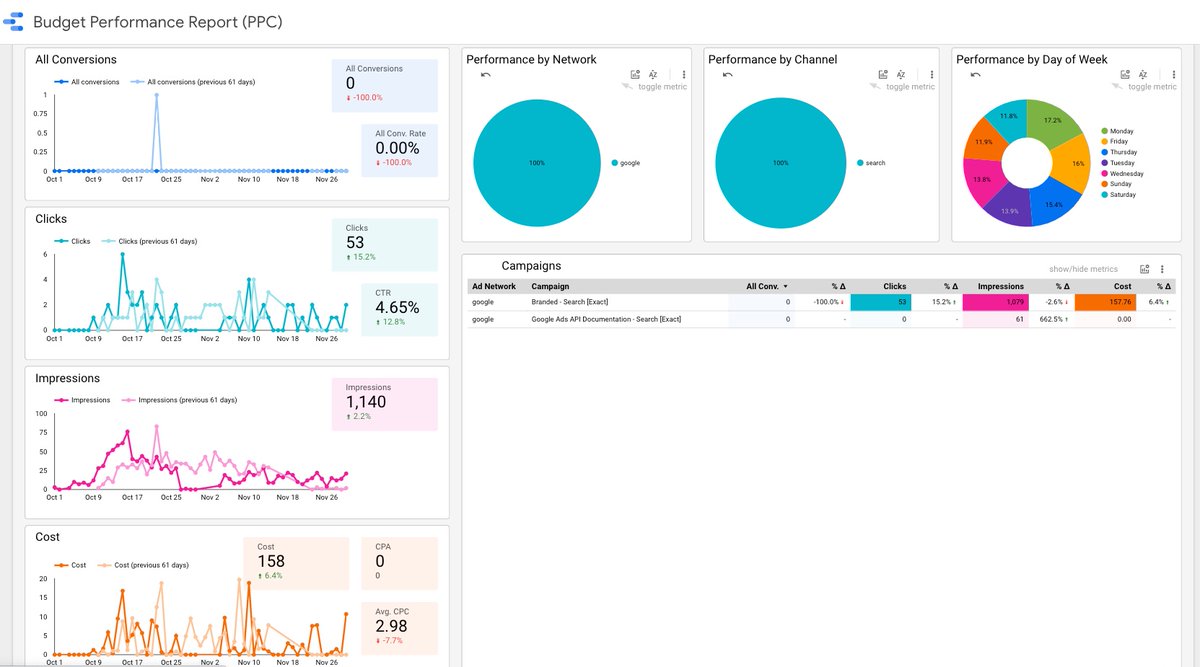The height and width of the screenshot is (667, 1200).
Task: Select the 'Branded - Search [Exact]' campaign
Action: (570, 302)
